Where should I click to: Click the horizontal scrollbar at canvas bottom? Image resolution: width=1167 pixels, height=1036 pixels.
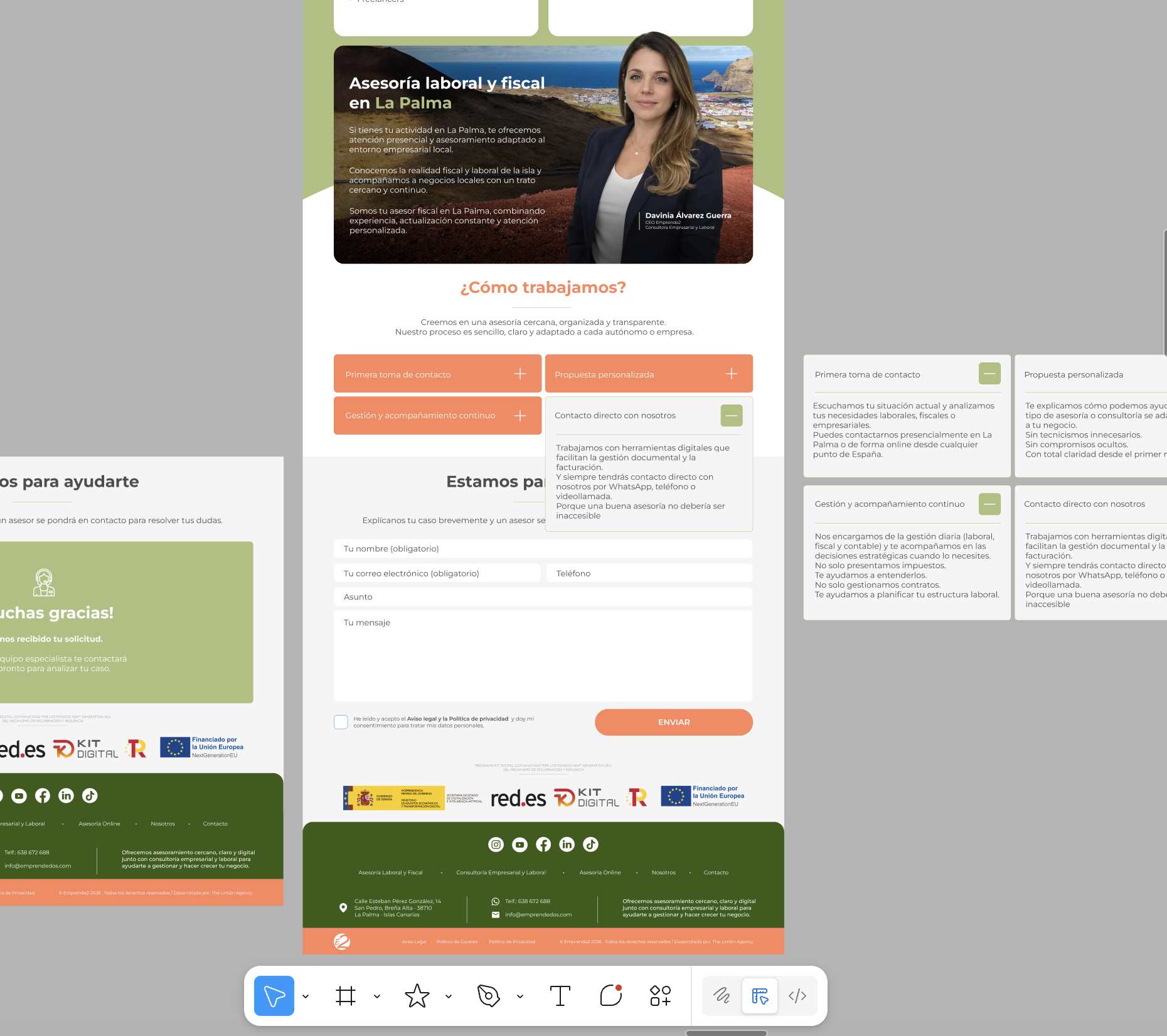click(x=727, y=1032)
